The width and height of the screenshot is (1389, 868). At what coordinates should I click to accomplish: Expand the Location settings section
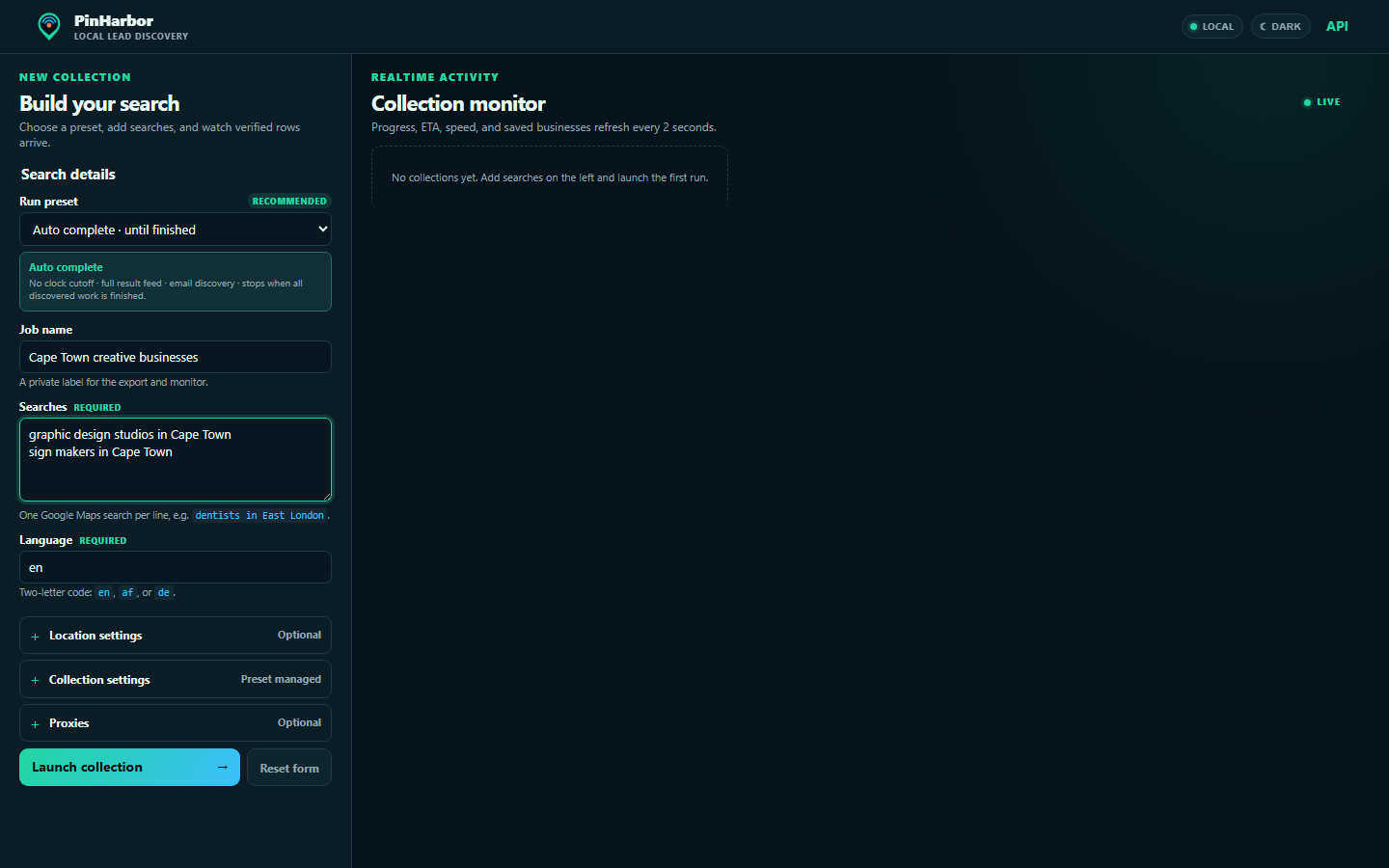pyautogui.click(x=176, y=636)
